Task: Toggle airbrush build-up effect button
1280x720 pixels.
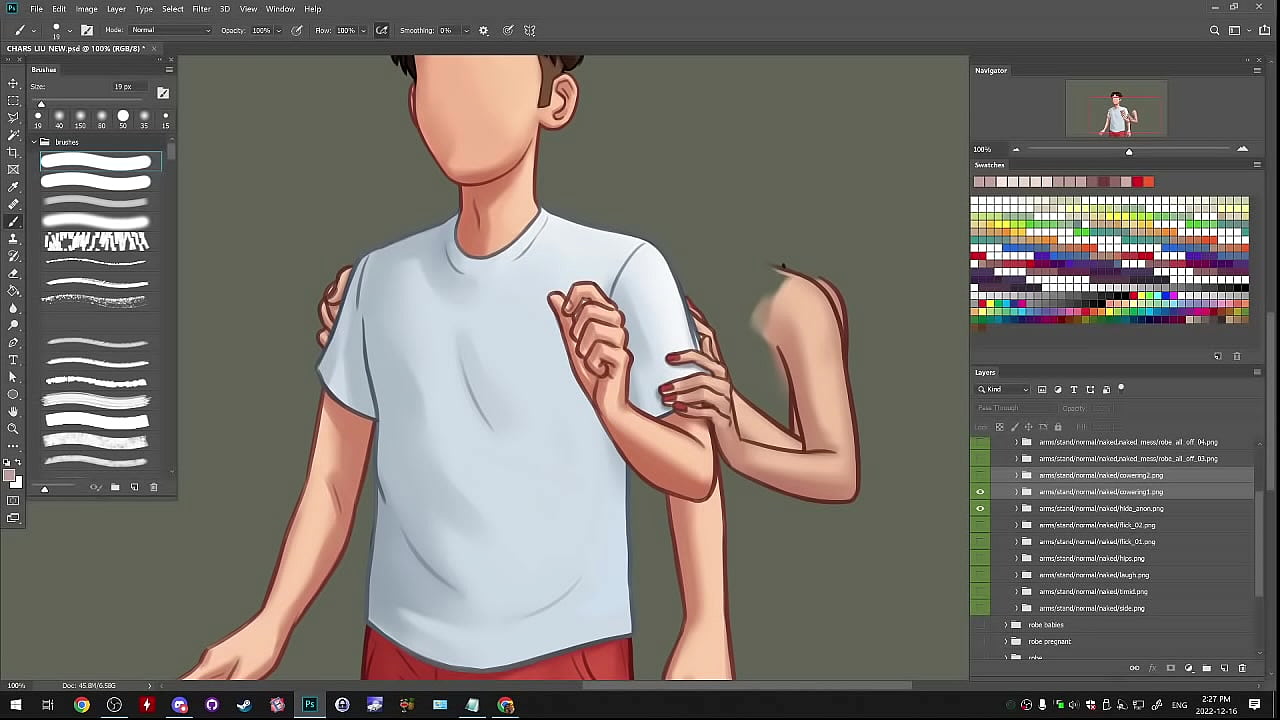Action: [x=381, y=30]
